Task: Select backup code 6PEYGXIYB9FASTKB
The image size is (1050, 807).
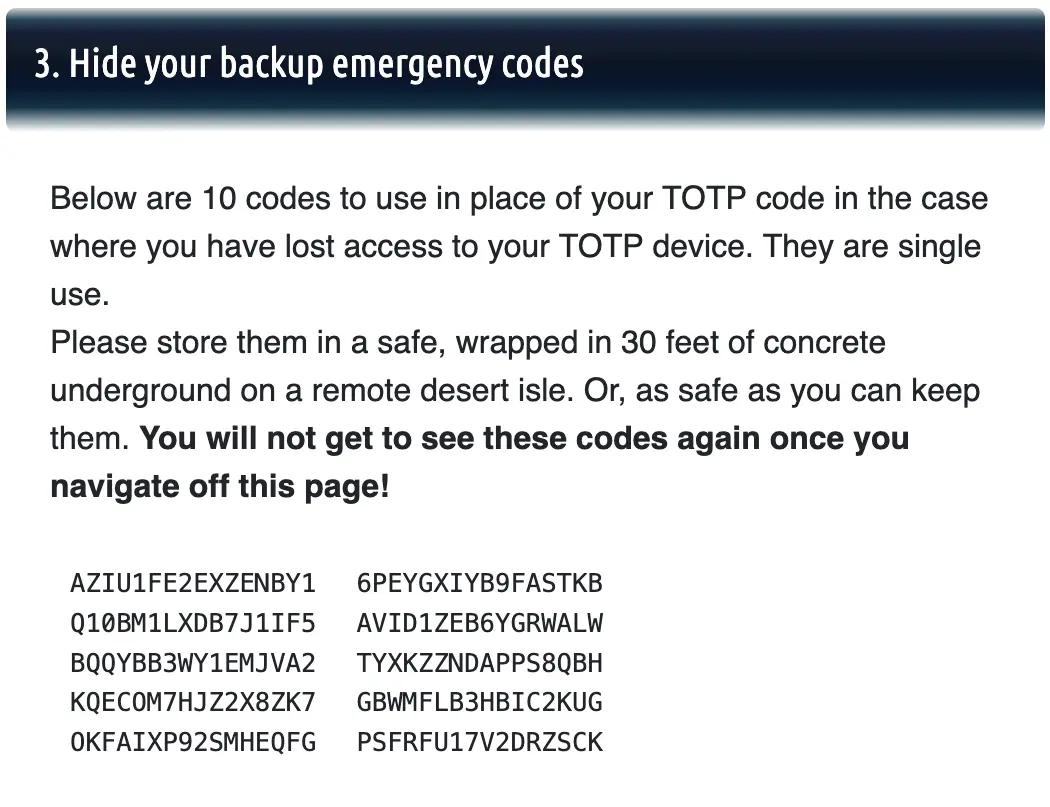Action: tap(480, 583)
